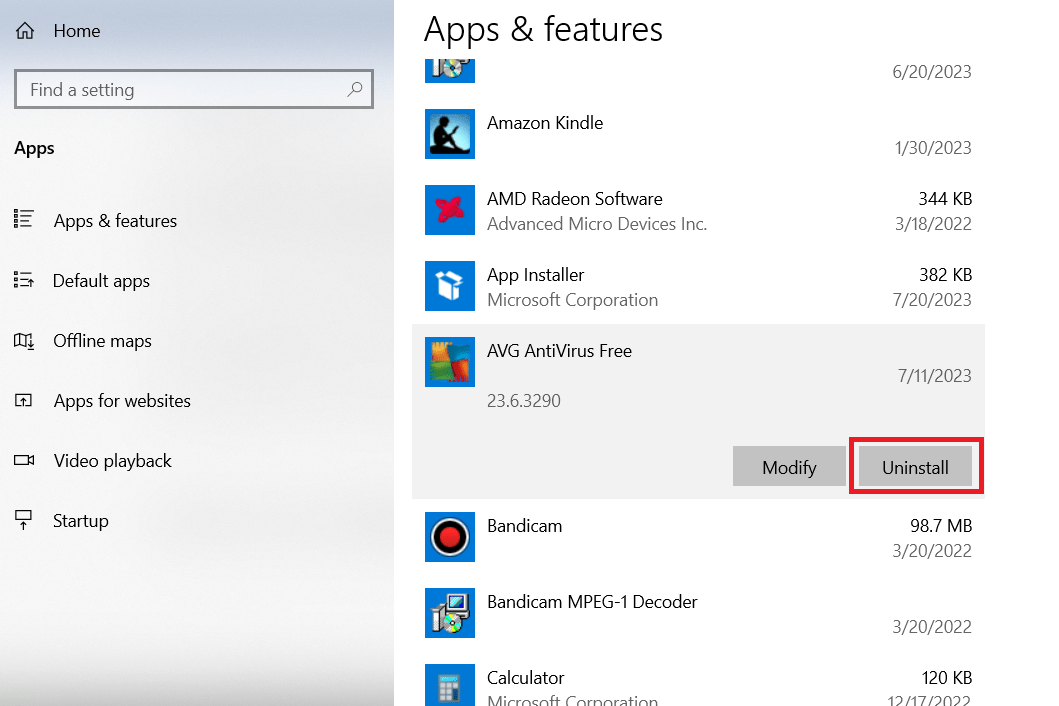The image size is (1059, 706).
Task: Click the Bandicam record icon
Action: [450, 537]
